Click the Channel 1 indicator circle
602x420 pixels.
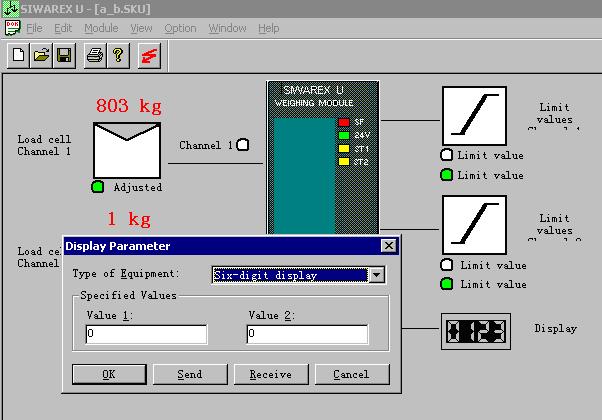243,145
